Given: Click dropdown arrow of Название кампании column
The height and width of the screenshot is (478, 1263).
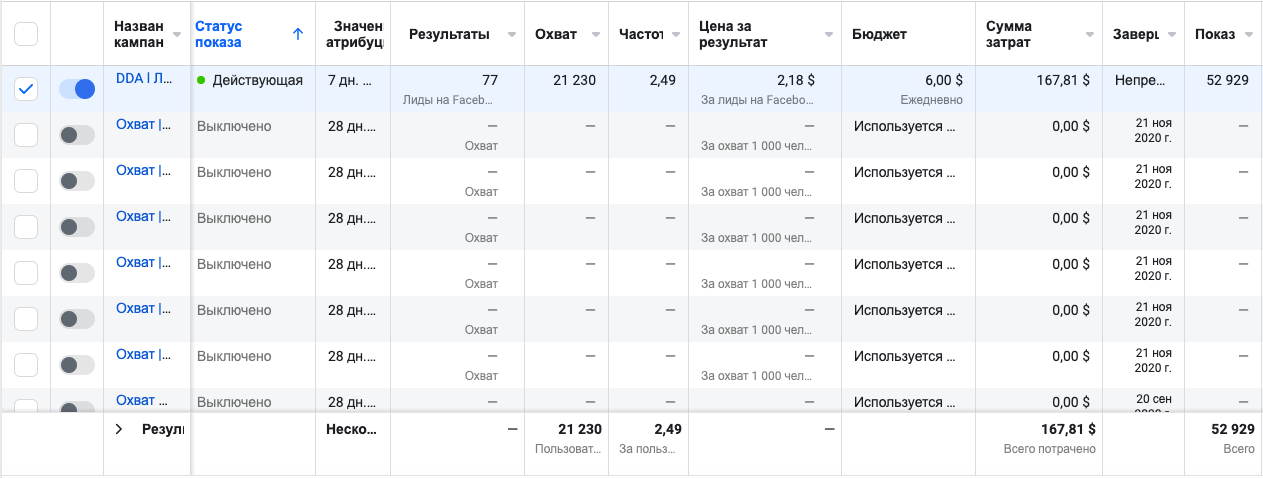Looking at the screenshot, I should pyautogui.click(x=177, y=35).
